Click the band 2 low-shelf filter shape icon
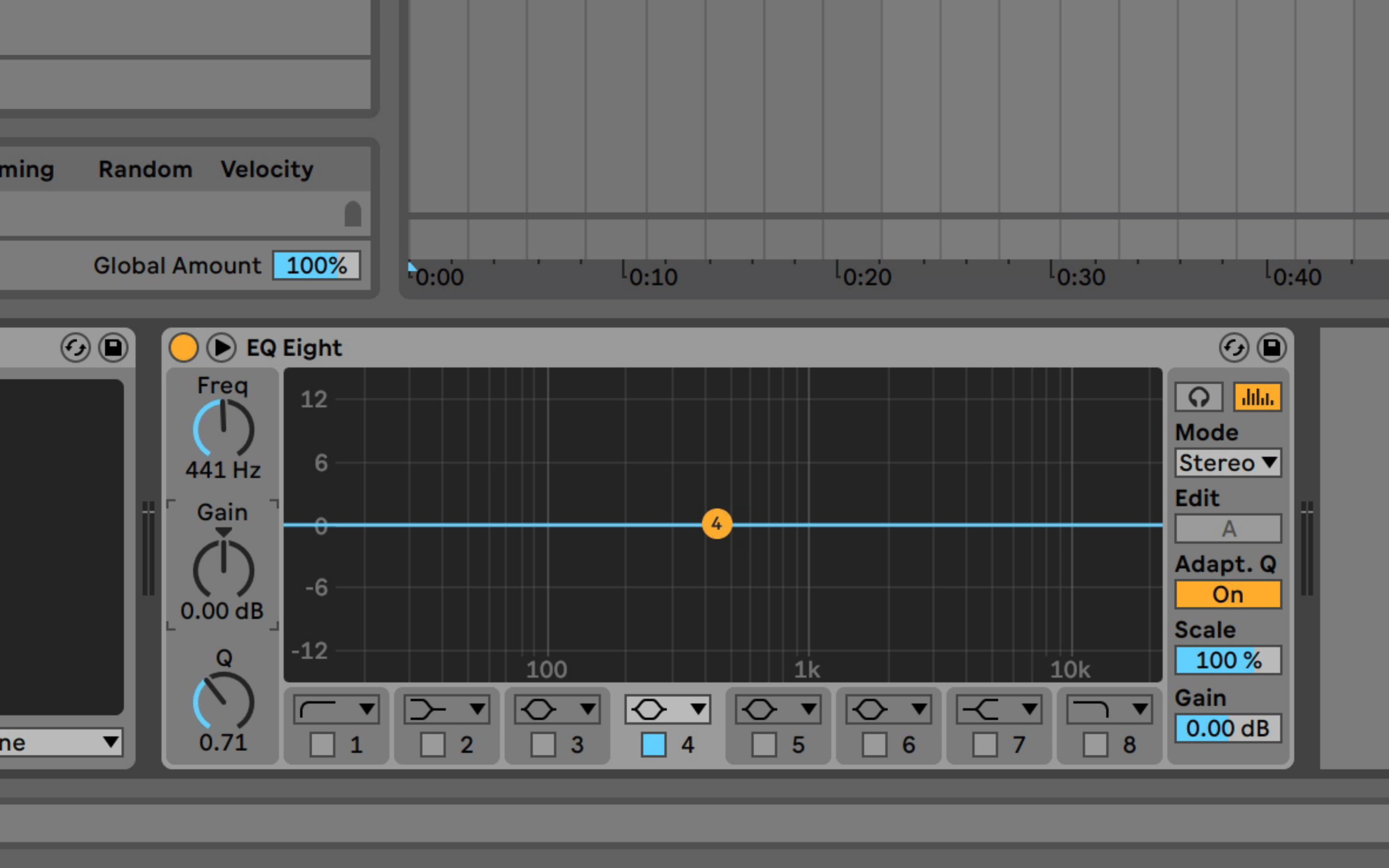The image size is (1389, 868). [x=428, y=710]
